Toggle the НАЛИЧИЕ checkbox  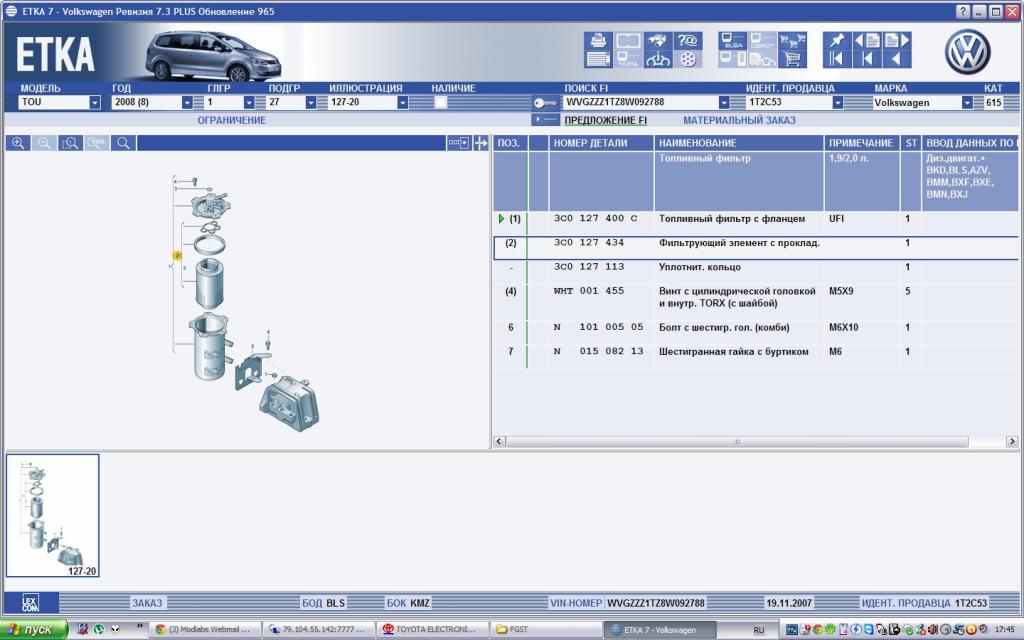[441, 103]
